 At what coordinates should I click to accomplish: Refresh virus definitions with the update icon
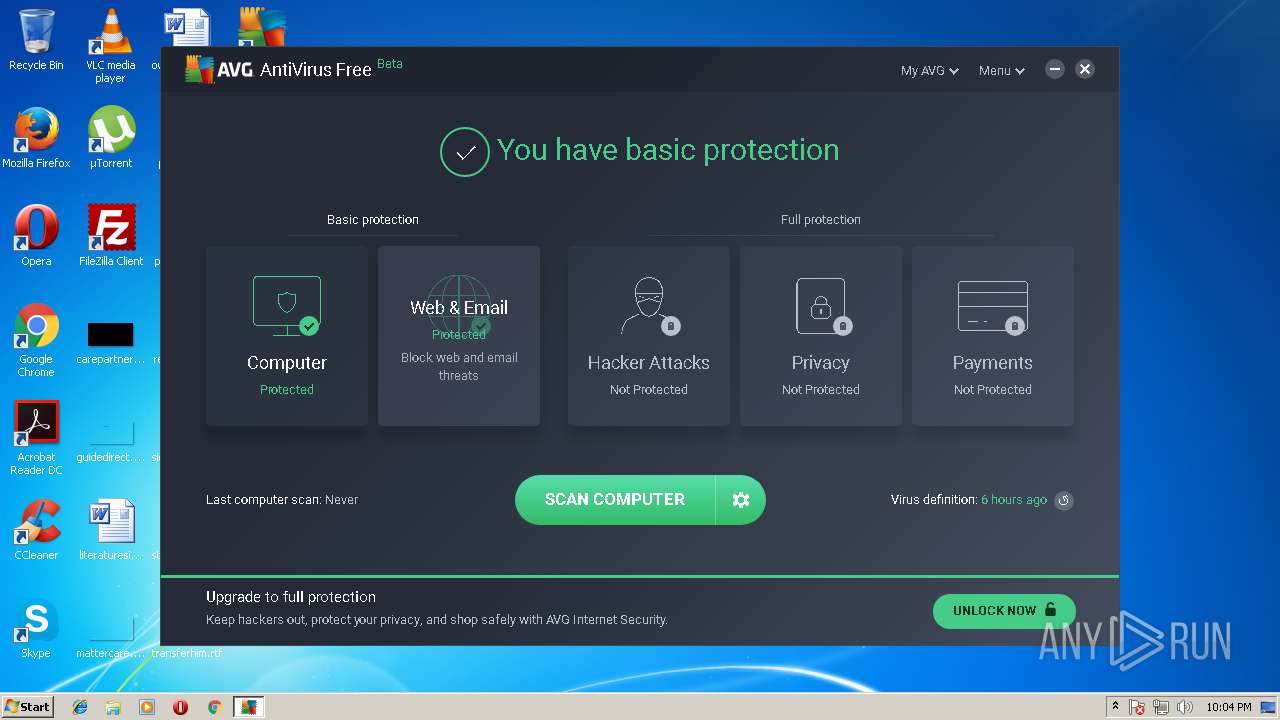click(1064, 500)
